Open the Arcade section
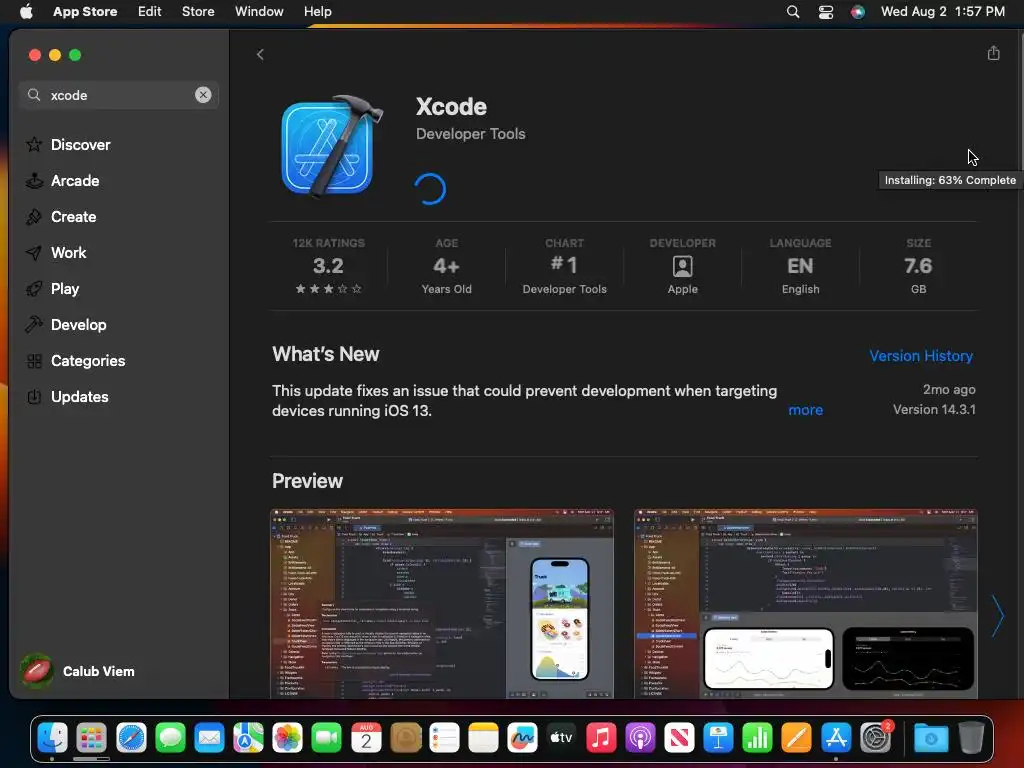 63,180
